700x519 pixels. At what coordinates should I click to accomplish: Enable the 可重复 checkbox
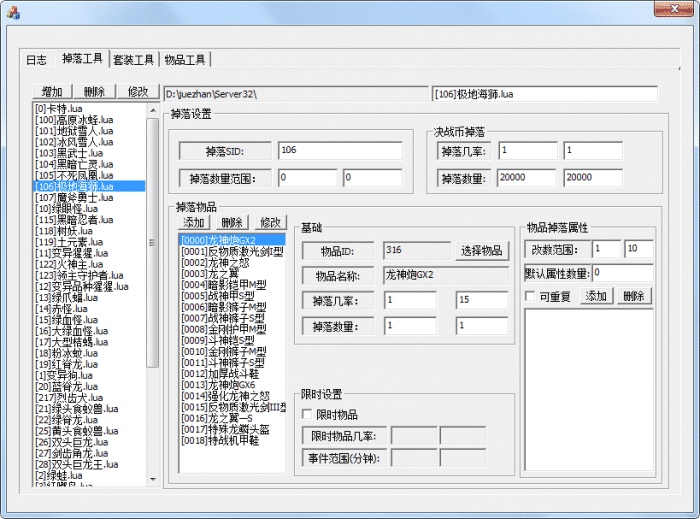pos(530,297)
